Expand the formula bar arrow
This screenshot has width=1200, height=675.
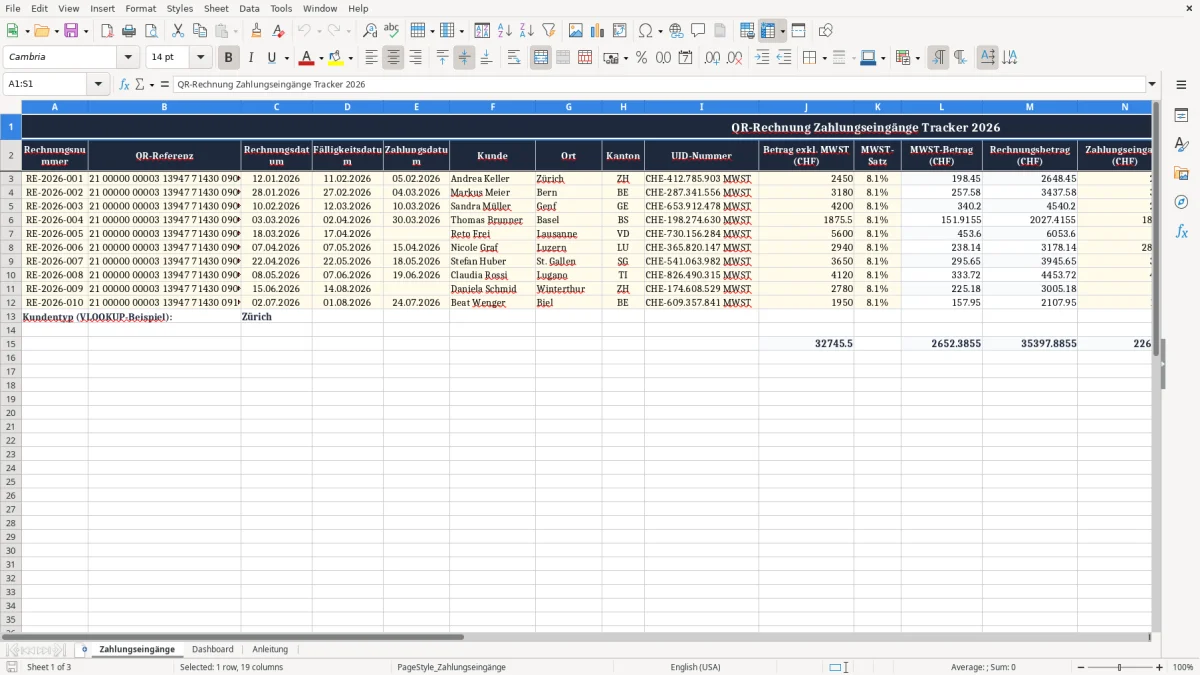coord(1153,84)
